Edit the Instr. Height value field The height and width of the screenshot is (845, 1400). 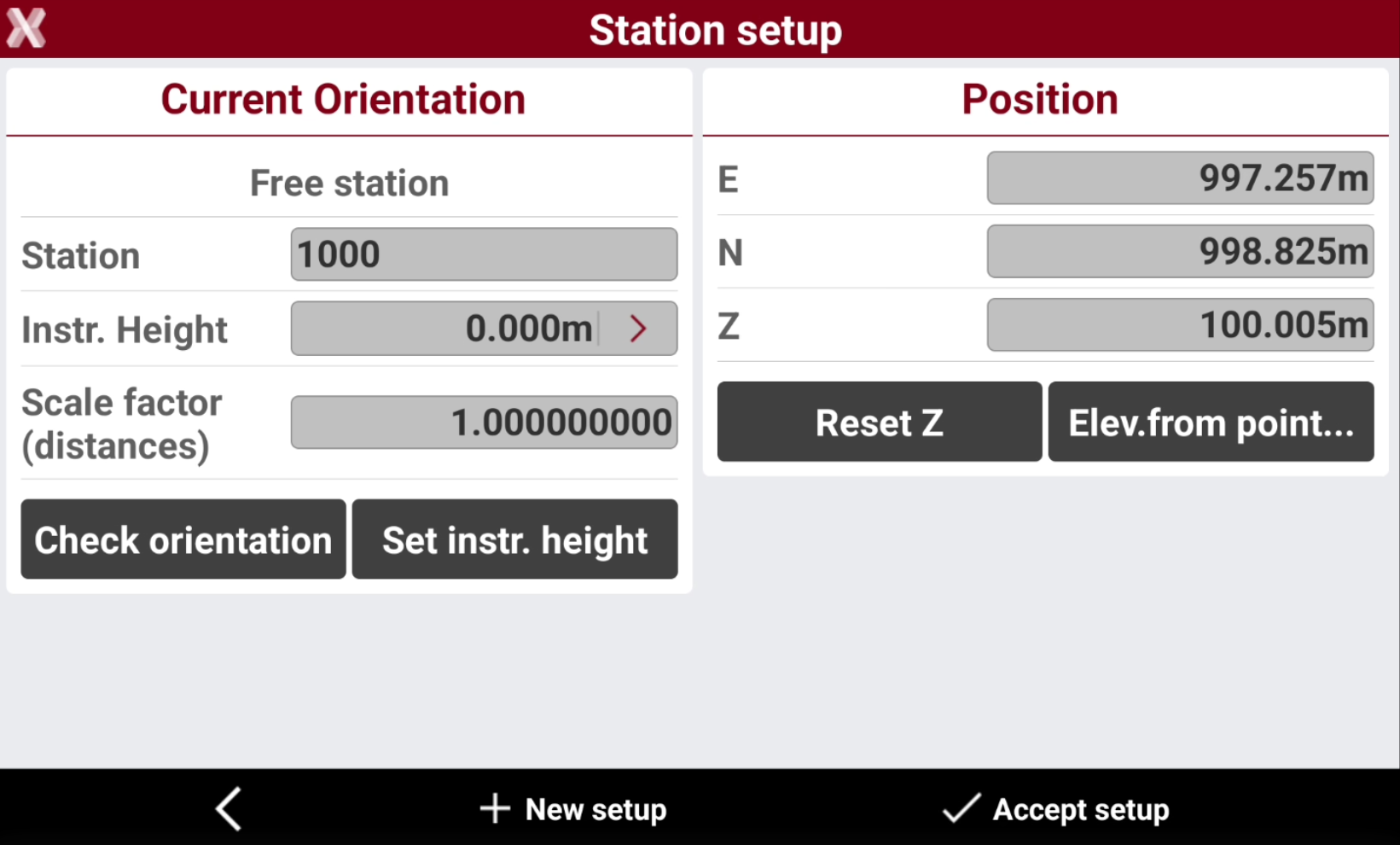(444, 329)
